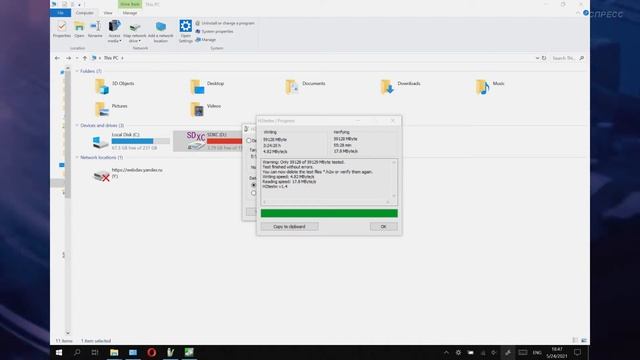This screenshot has height=360, width=640.
Task: Select the 3D Objects folder
Action: click(114, 87)
